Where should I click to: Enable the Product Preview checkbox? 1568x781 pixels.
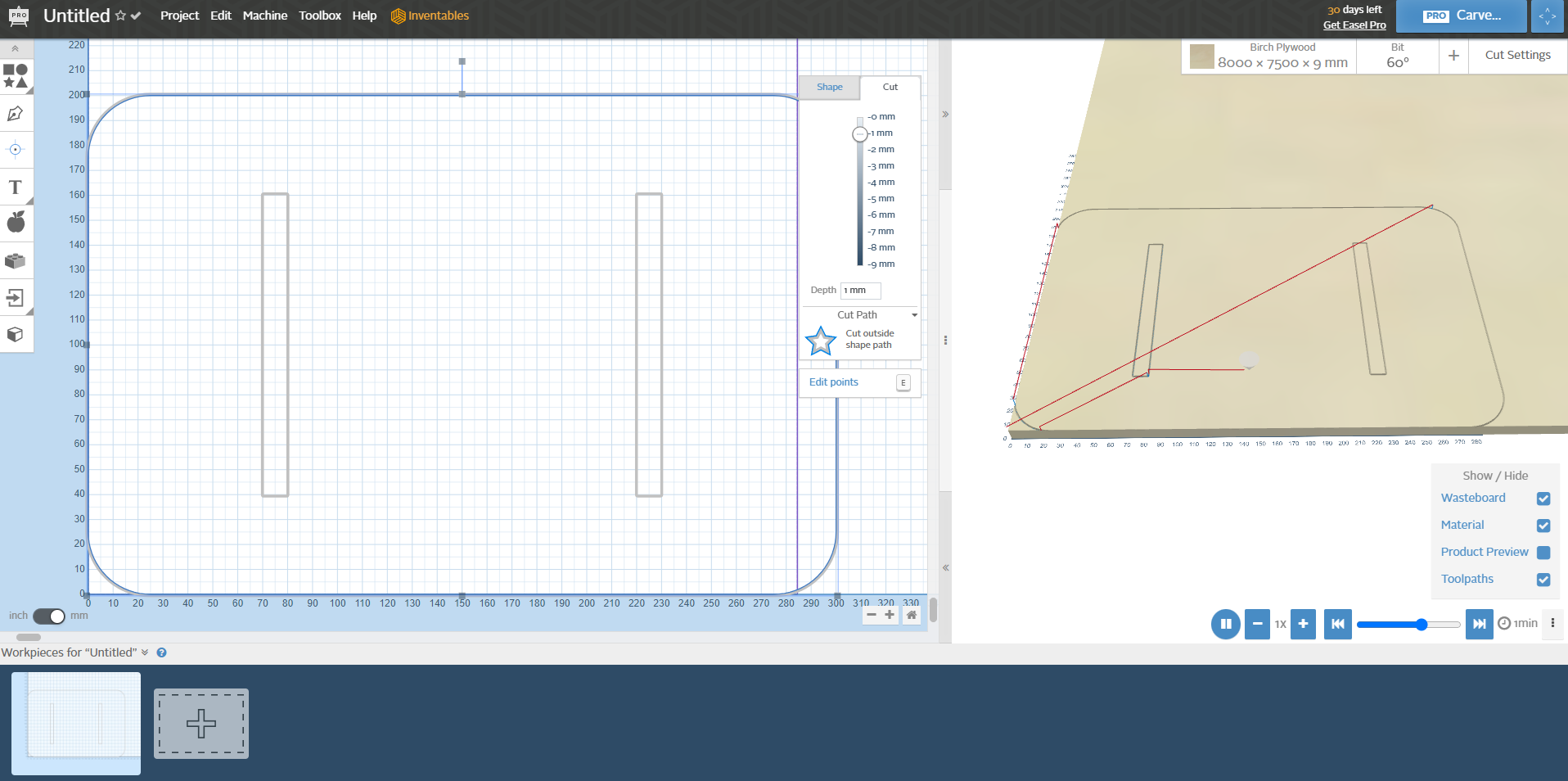[1543, 553]
